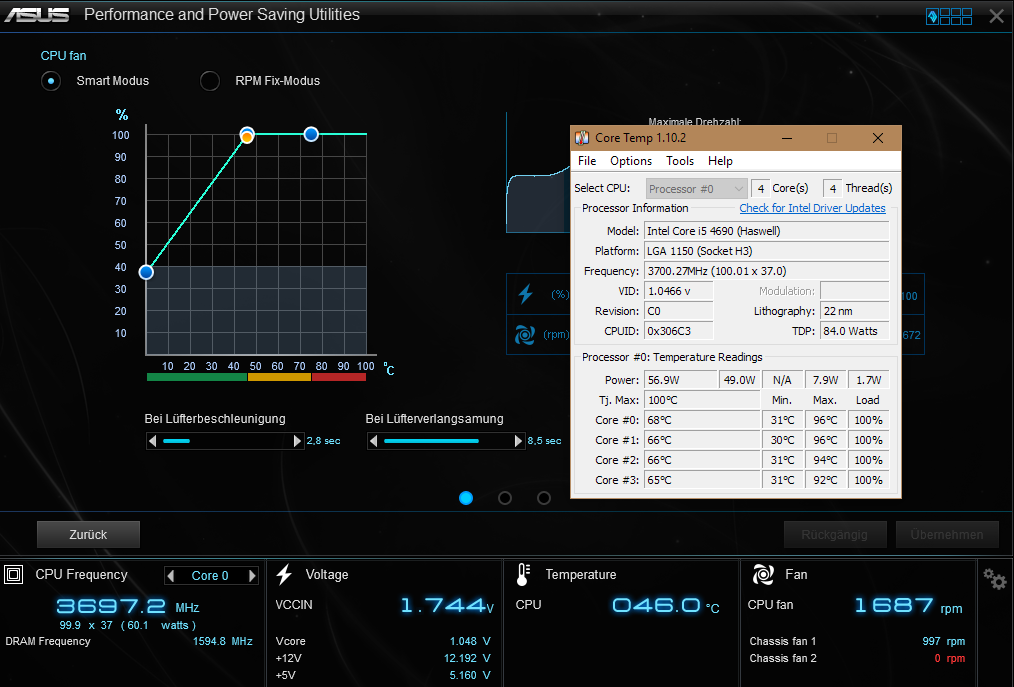This screenshot has height=687, width=1014.
Task: Decrease fan acceleration time with left arrow
Action: [153, 441]
